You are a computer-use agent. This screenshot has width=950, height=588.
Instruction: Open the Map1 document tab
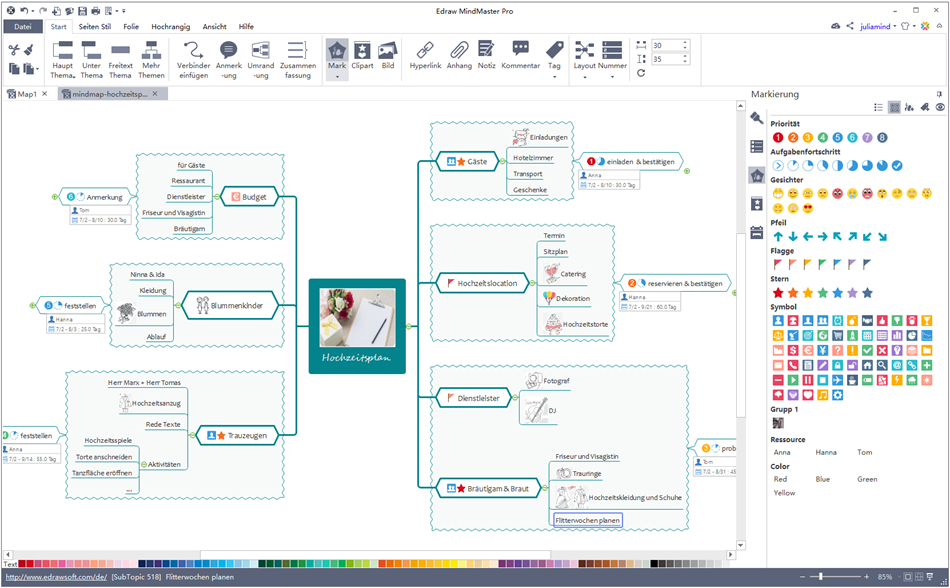tap(26, 94)
